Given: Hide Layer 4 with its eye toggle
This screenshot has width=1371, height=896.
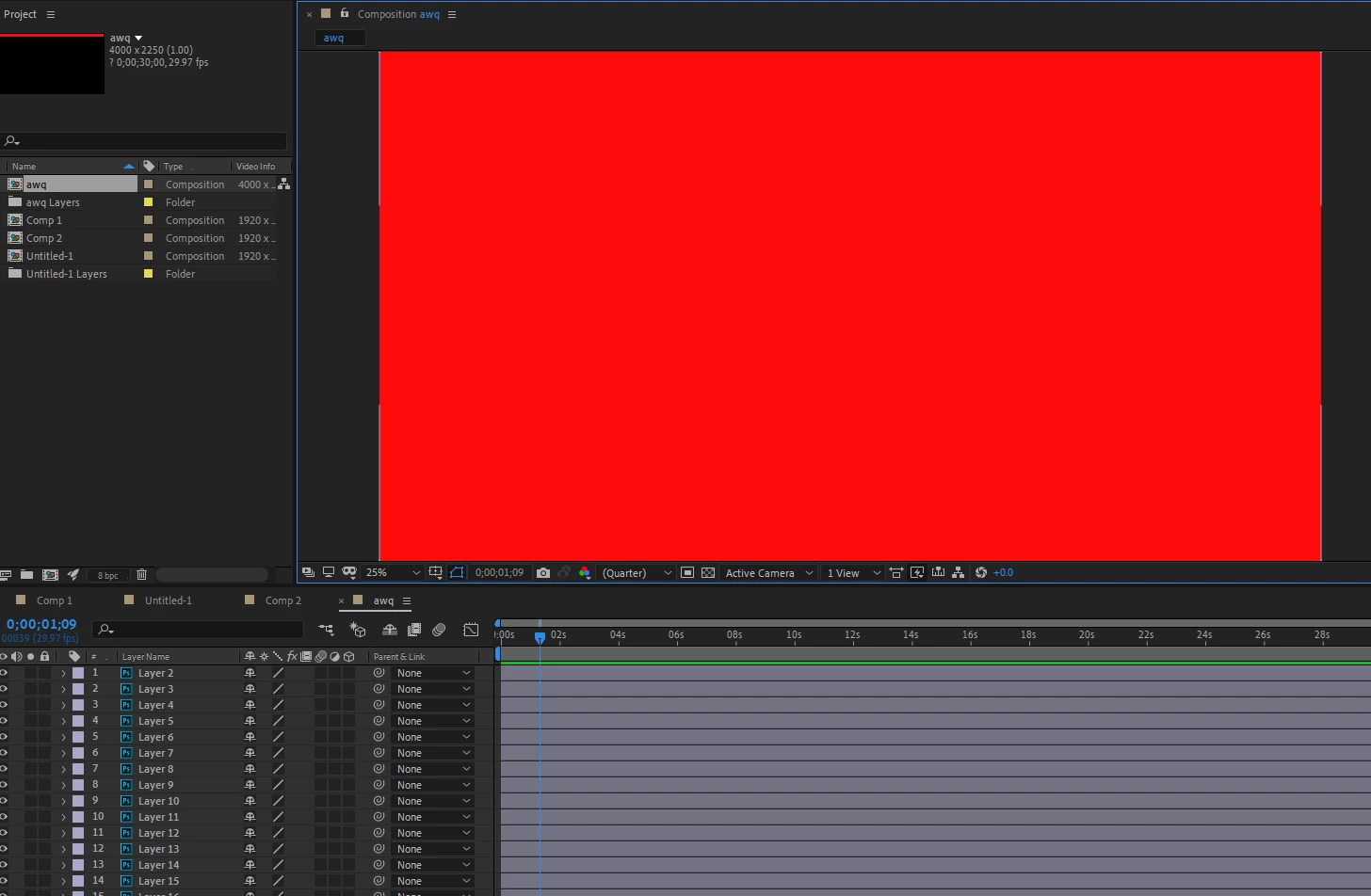Looking at the screenshot, I should click(4, 705).
